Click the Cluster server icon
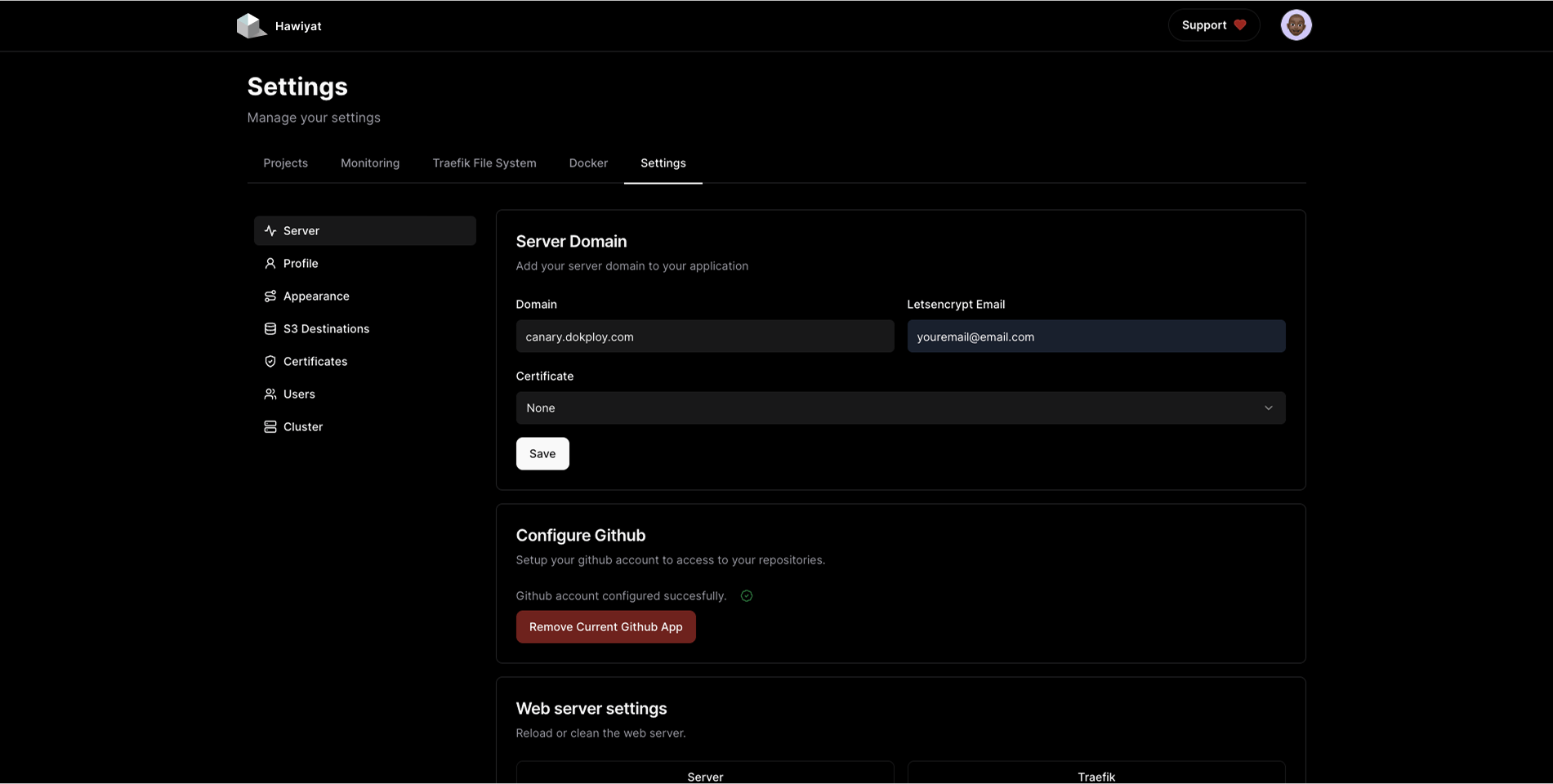 (x=270, y=427)
